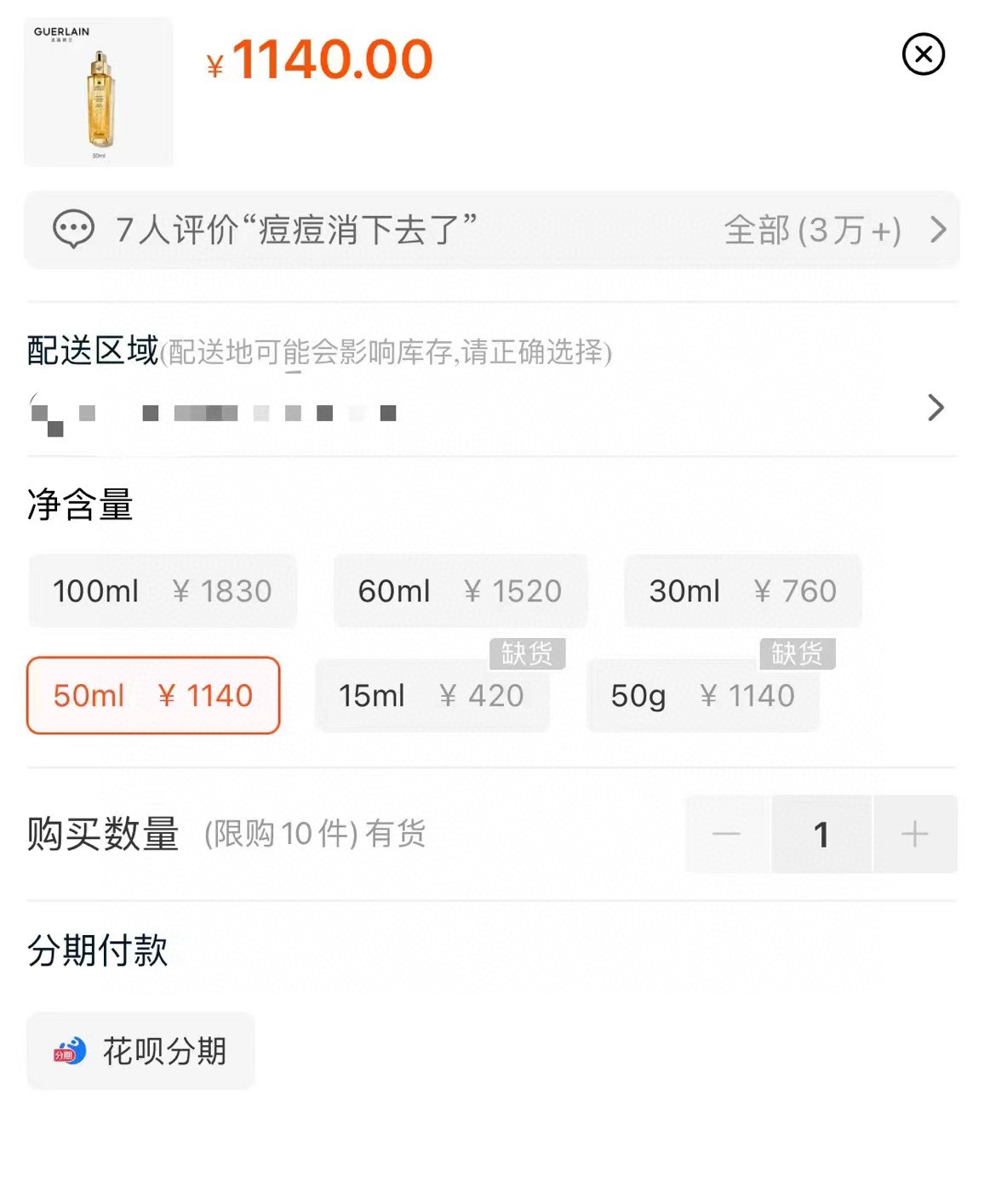Tap the review speech bubble icon
The height and width of the screenshot is (1204, 984).
[73, 230]
